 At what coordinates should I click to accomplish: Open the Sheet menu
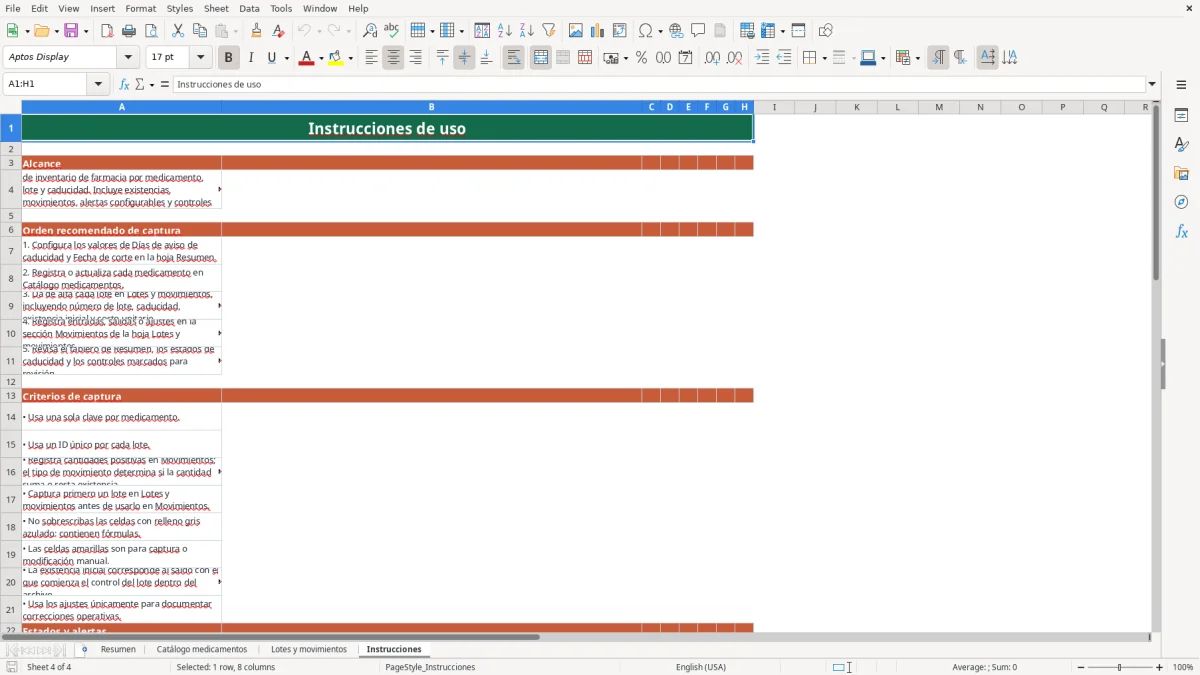tap(216, 8)
